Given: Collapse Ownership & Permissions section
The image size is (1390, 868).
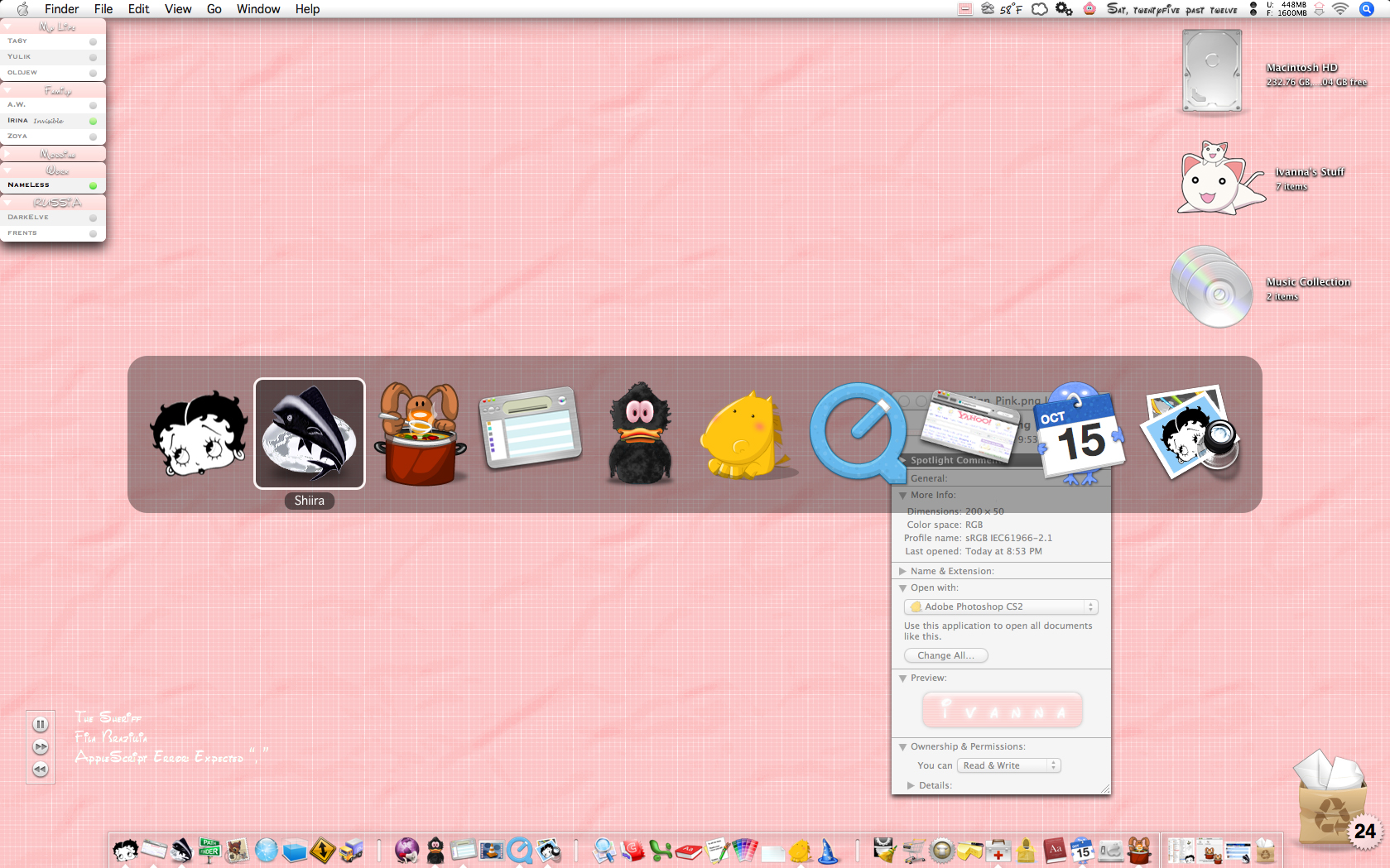Looking at the screenshot, I should tap(902, 746).
